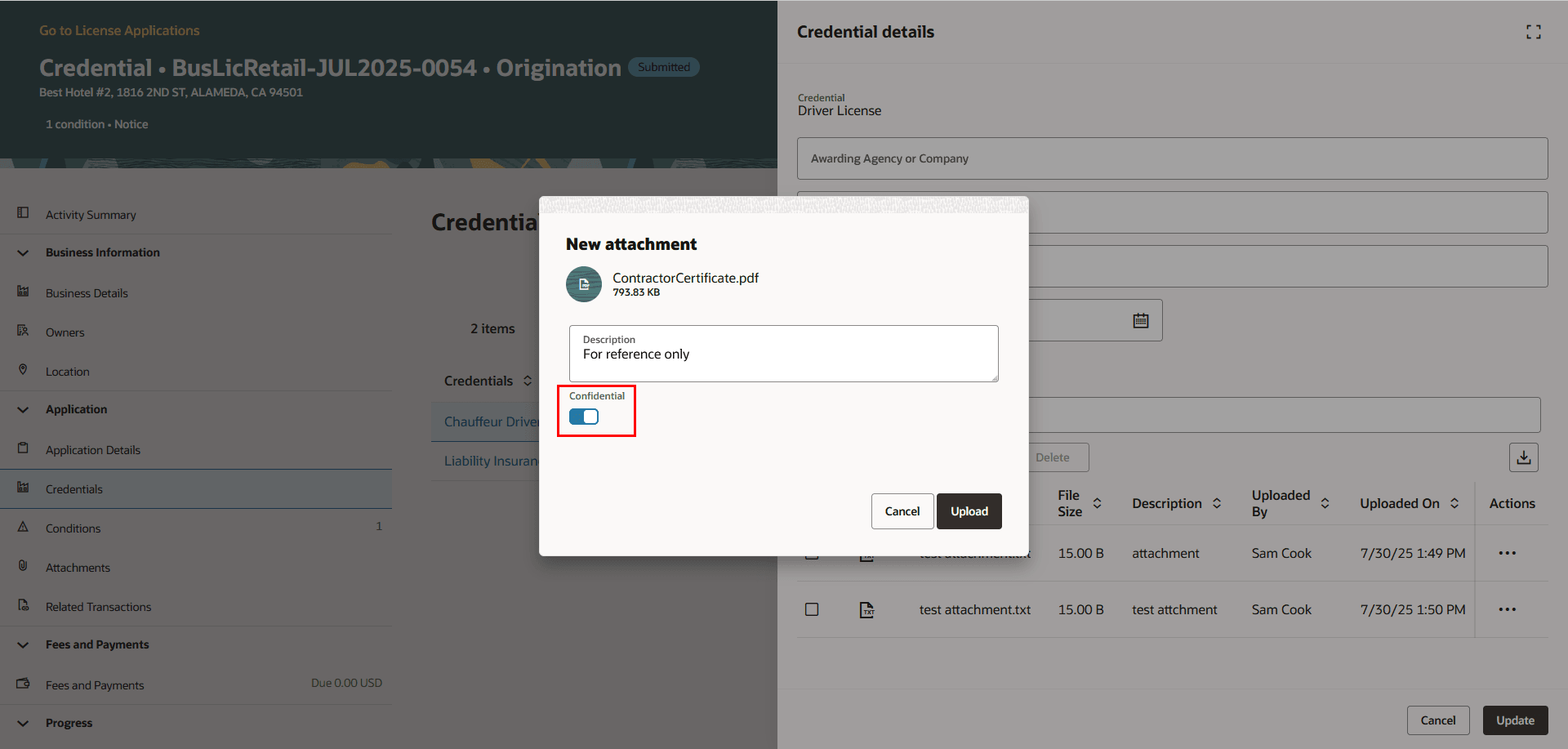The width and height of the screenshot is (1568, 749).
Task: Open Location via its pin icon
Action: (x=23, y=370)
